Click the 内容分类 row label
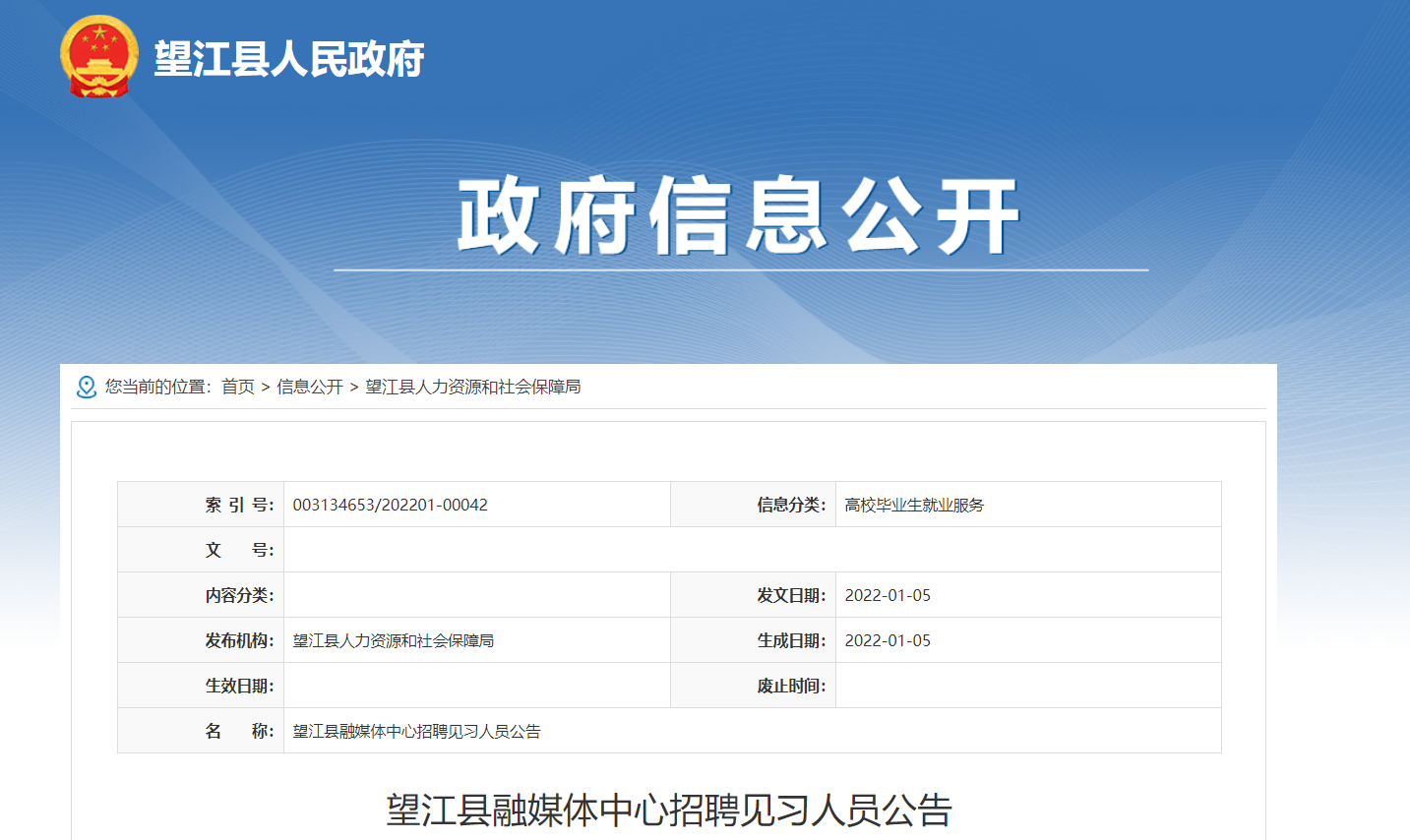The width and height of the screenshot is (1410, 840). pyautogui.click(x=239, y=595)
